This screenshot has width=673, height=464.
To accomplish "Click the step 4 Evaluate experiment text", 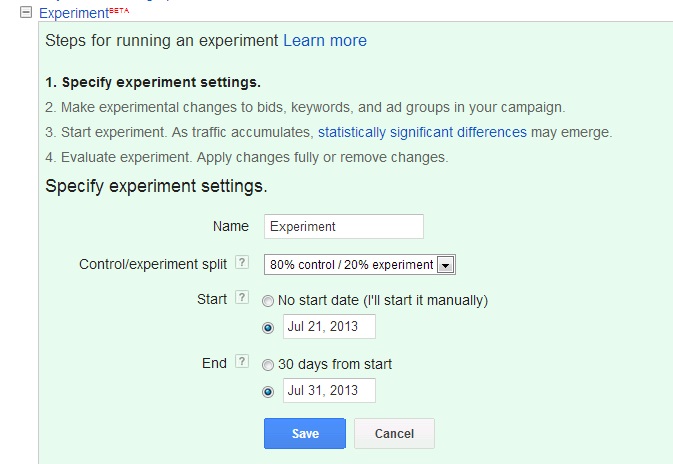I will pyautogui.click(x=247, y=157).
